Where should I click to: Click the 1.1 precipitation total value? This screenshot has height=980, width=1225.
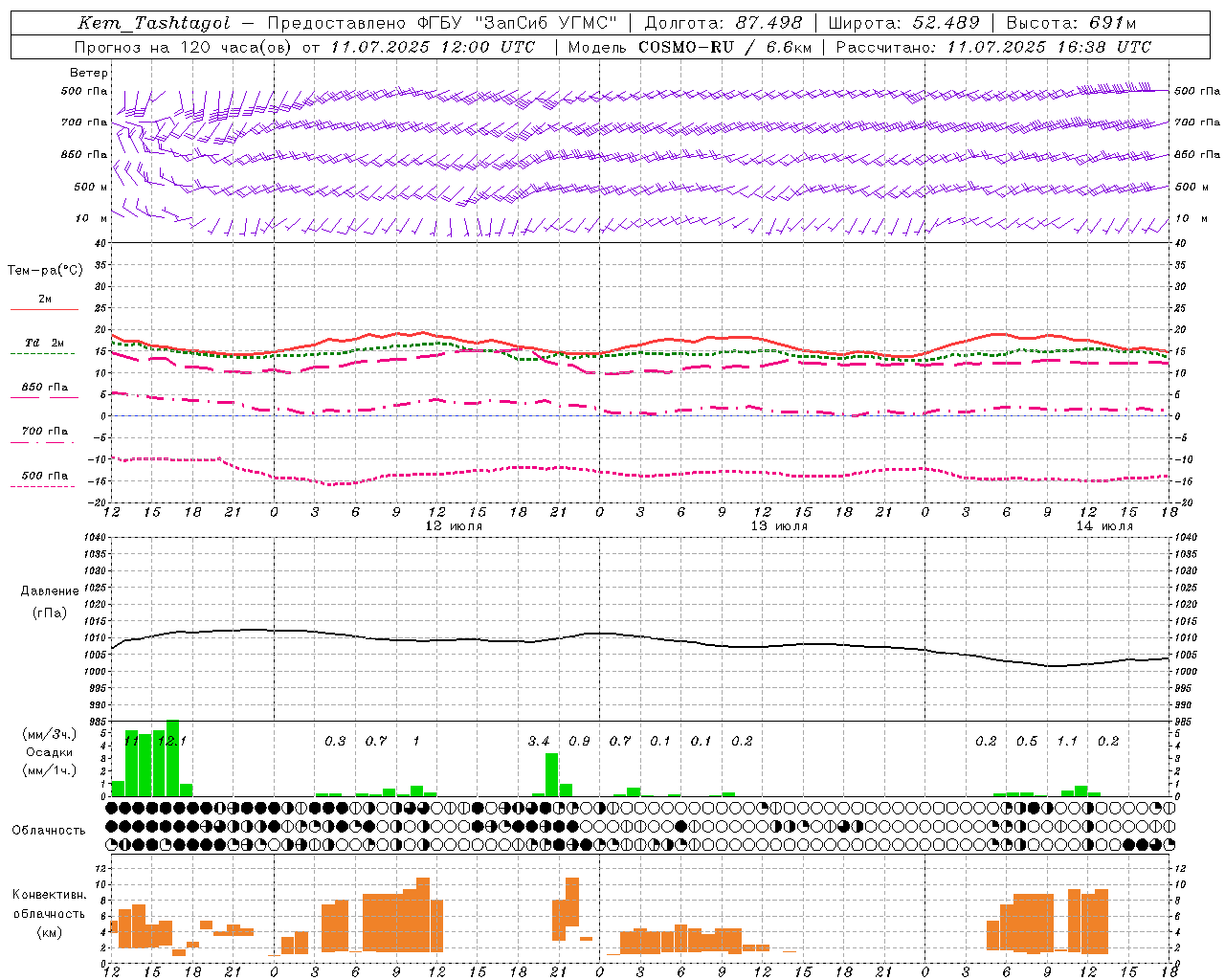[1067, 742]
